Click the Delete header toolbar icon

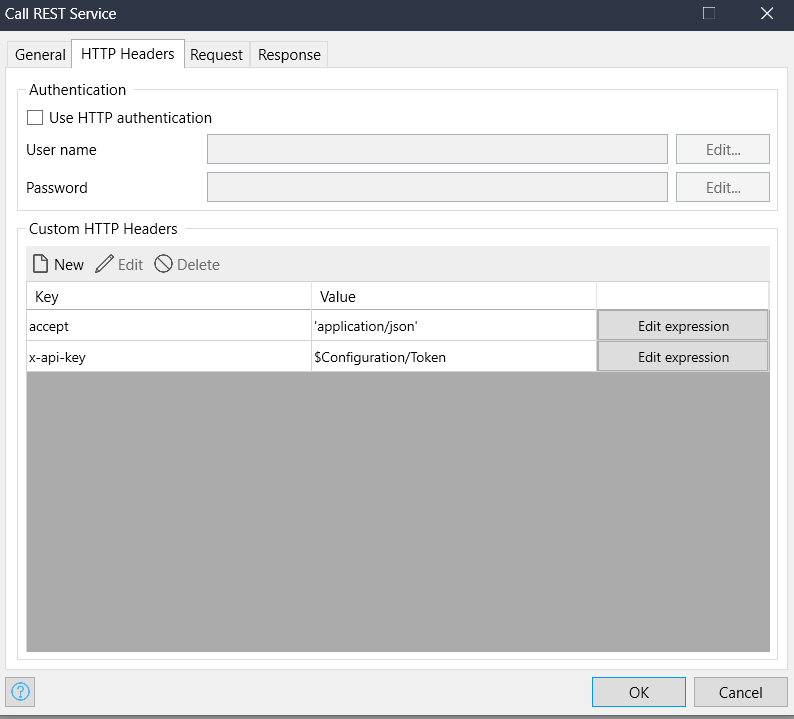click(164, 265)
